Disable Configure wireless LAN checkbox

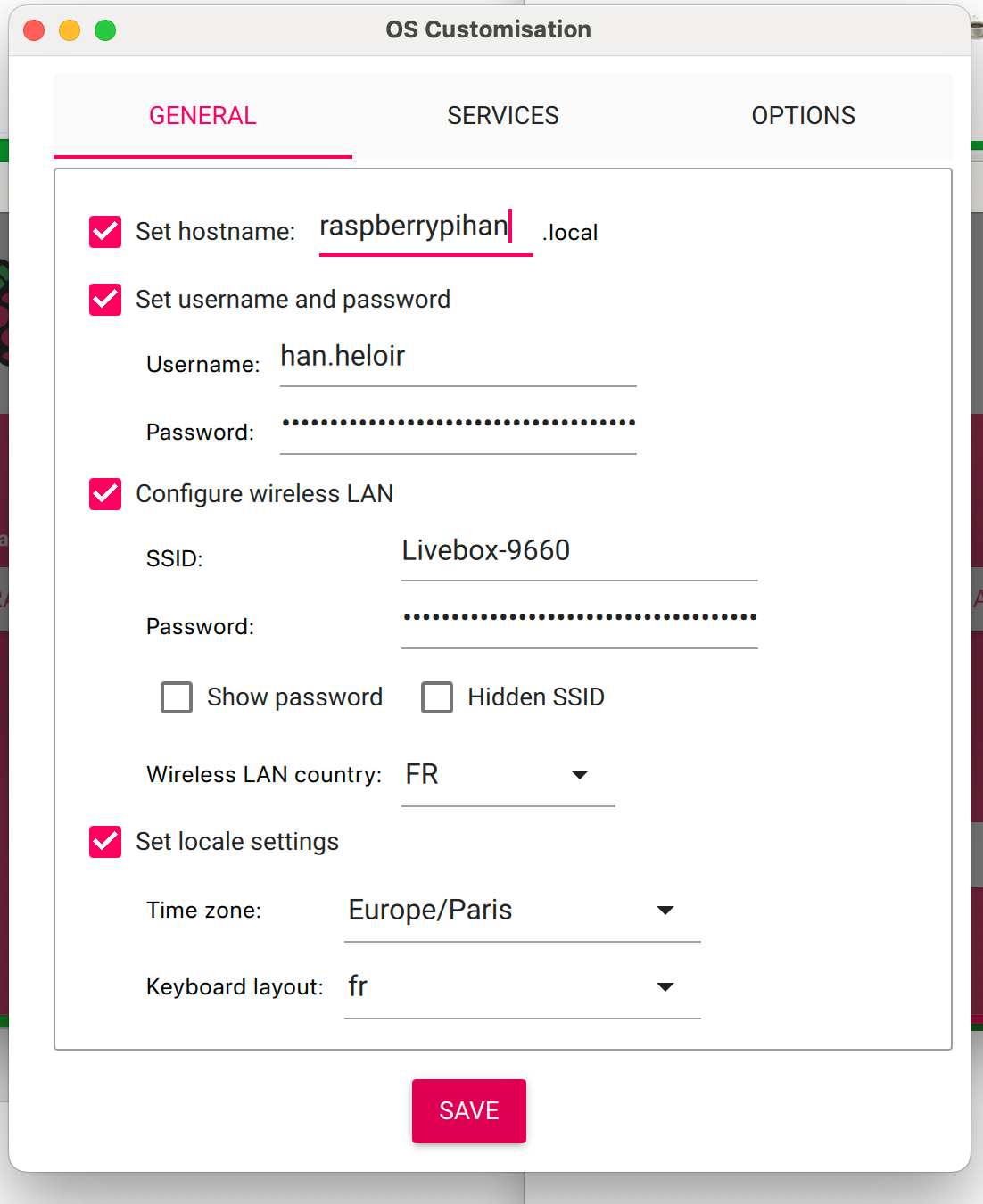(x=105, y=494)
